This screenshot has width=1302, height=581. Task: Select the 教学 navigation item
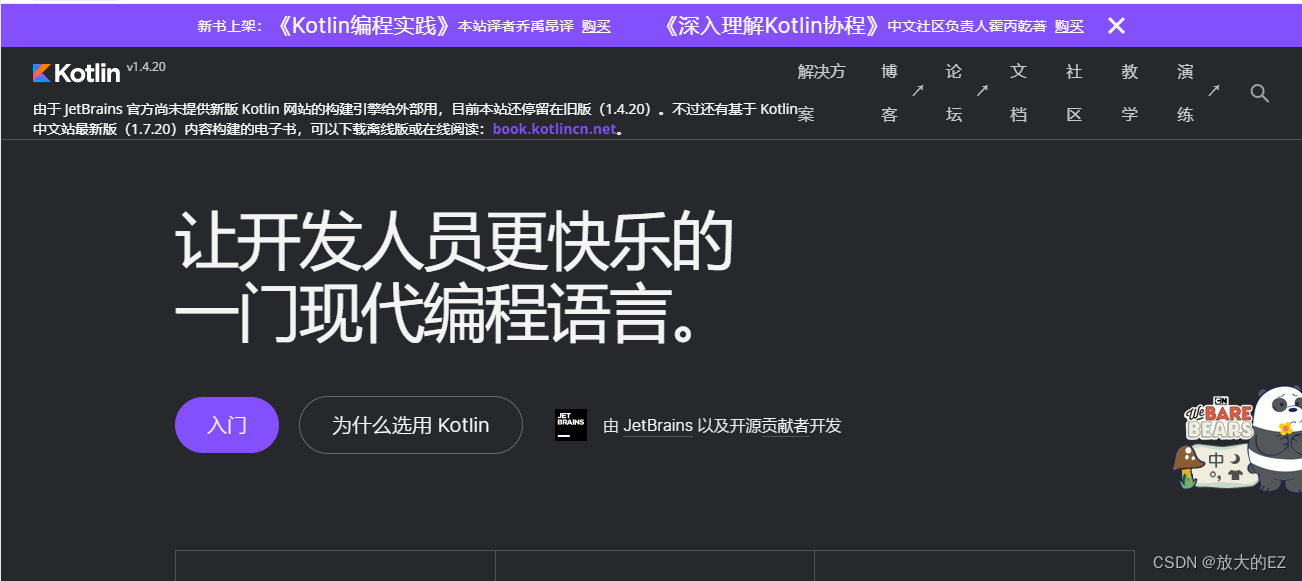click(x=1129, y=92)
